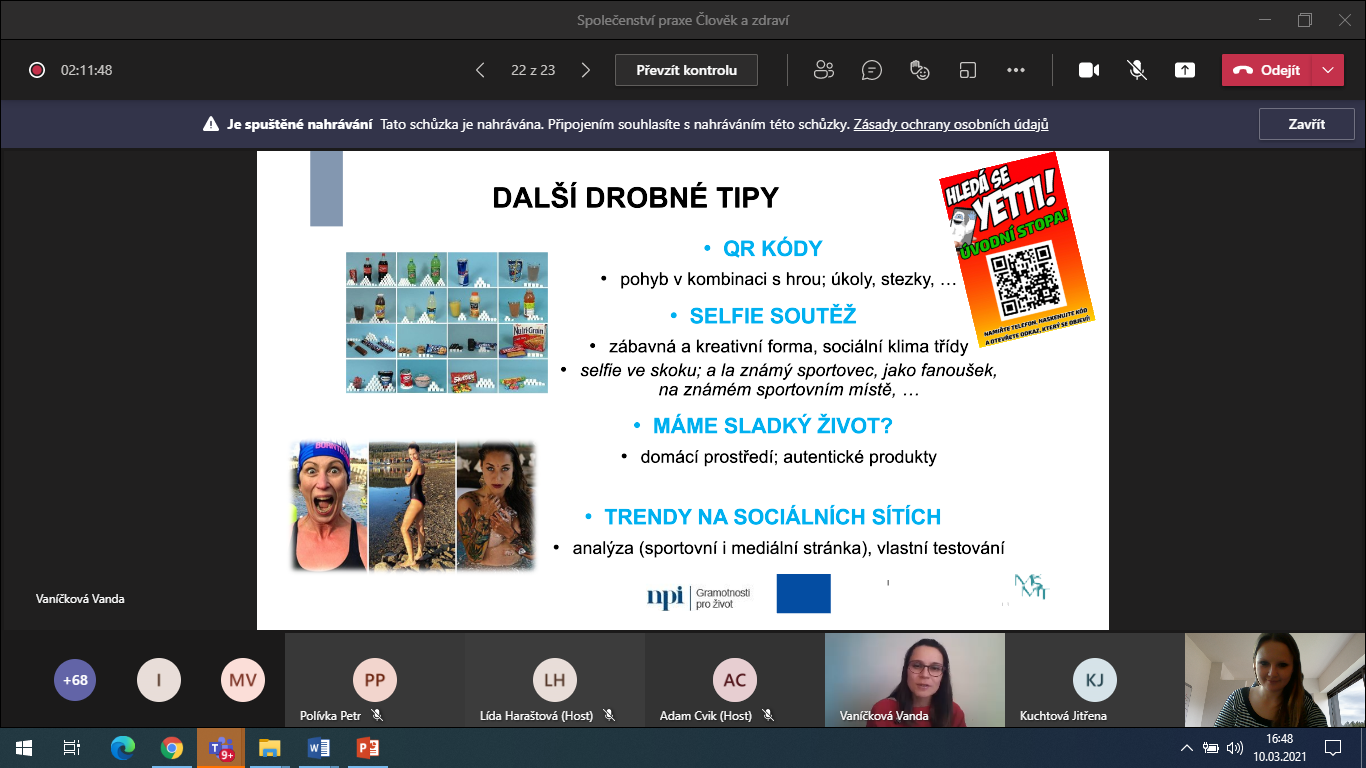Click the share content icon
The width and height of the screenshot is (1366, 768).
coord(1185,70)
